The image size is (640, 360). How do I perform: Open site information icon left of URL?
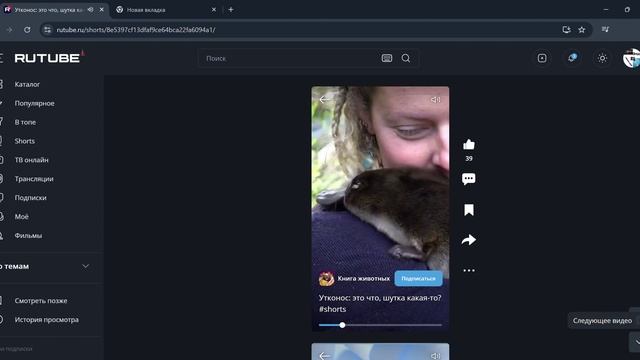(x=47, y=30)
